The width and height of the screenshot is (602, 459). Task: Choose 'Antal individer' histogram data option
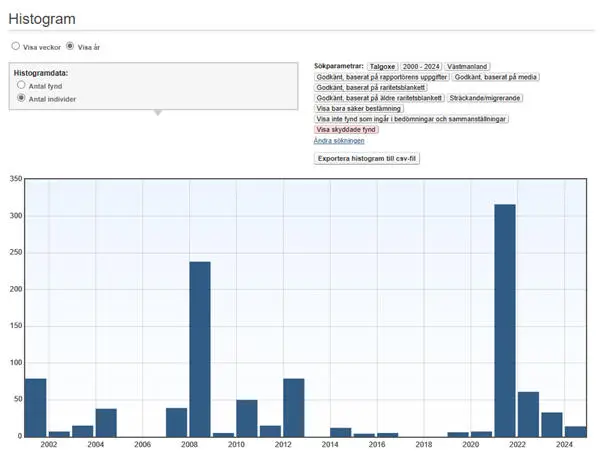[x=21, y=98]
